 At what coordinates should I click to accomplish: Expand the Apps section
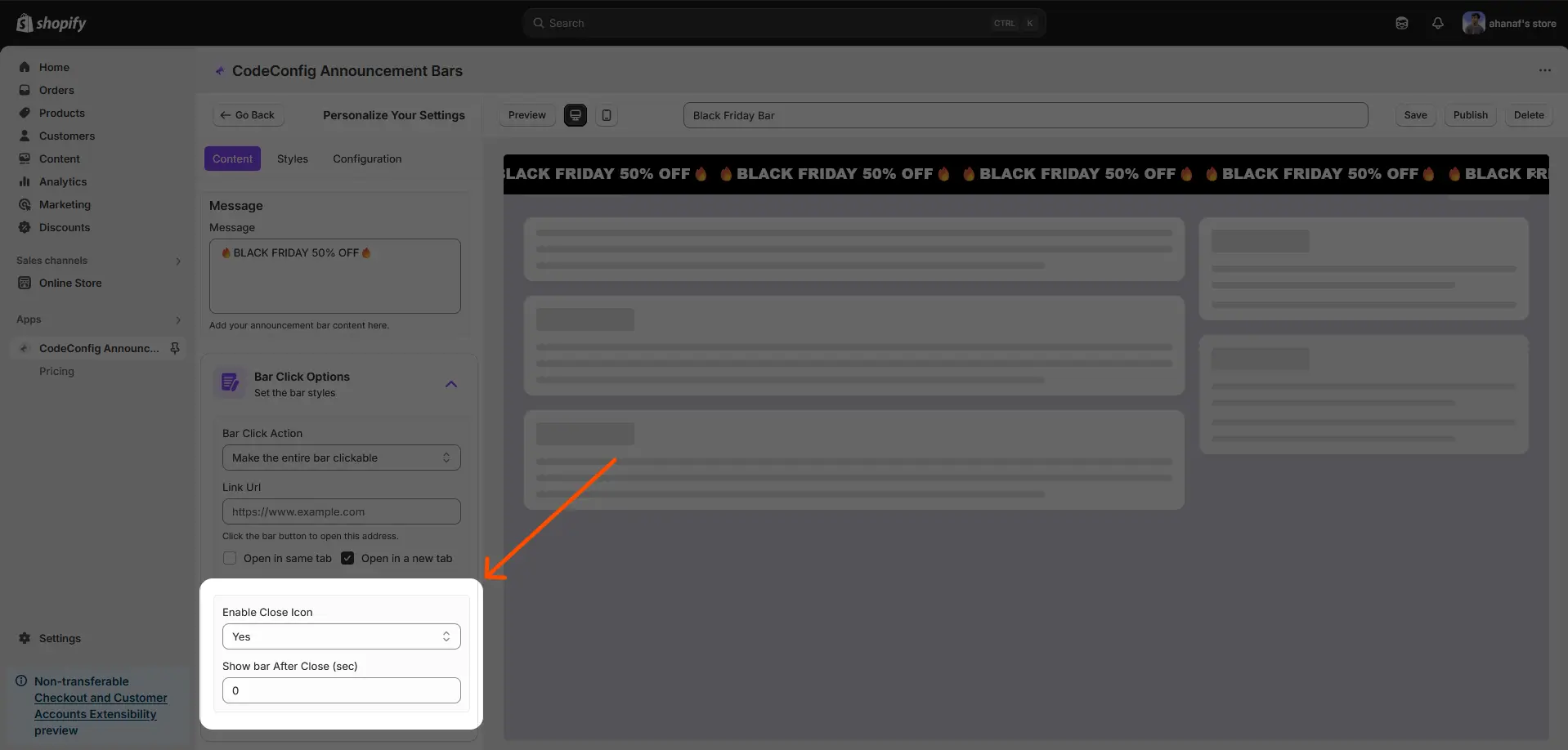pyautogui.click(x=178, y=319)
